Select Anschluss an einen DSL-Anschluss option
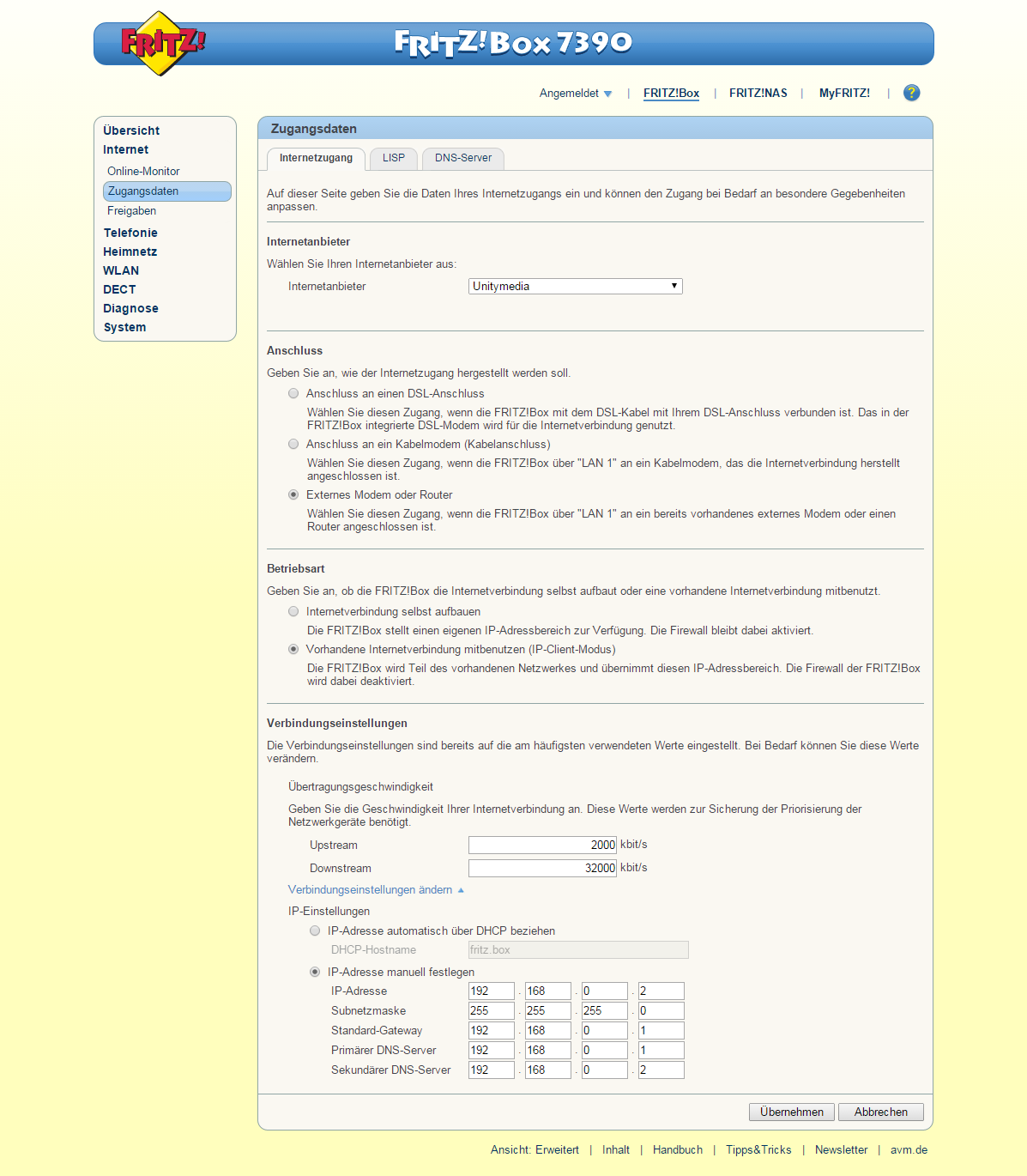 pyautogui.click(x=293, y=394)
